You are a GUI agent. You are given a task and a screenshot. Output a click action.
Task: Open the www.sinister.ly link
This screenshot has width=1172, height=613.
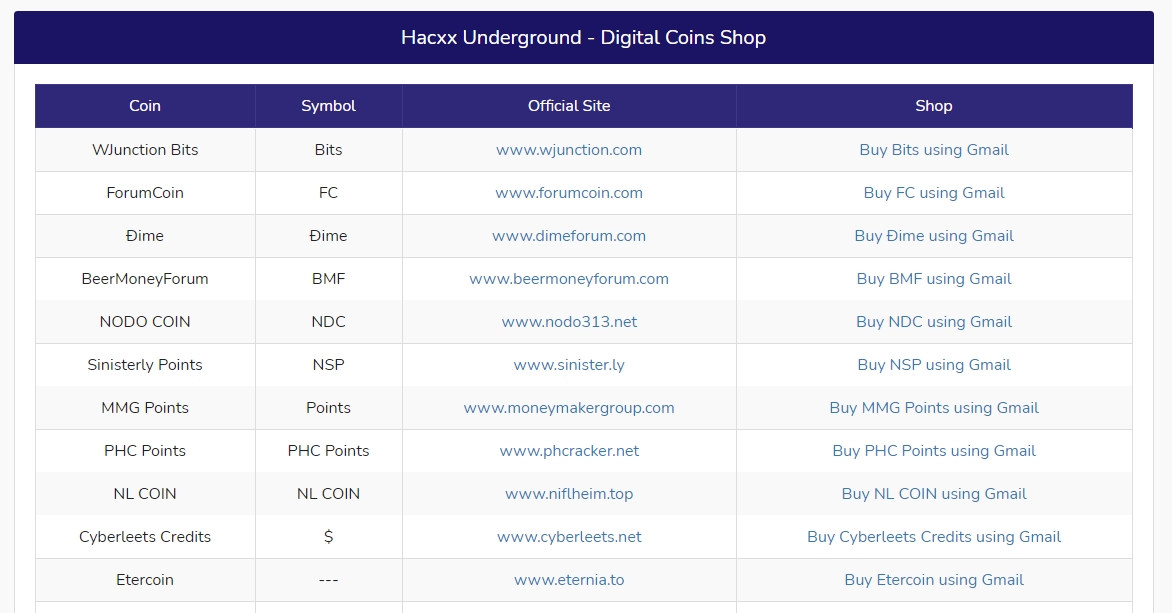569,365
